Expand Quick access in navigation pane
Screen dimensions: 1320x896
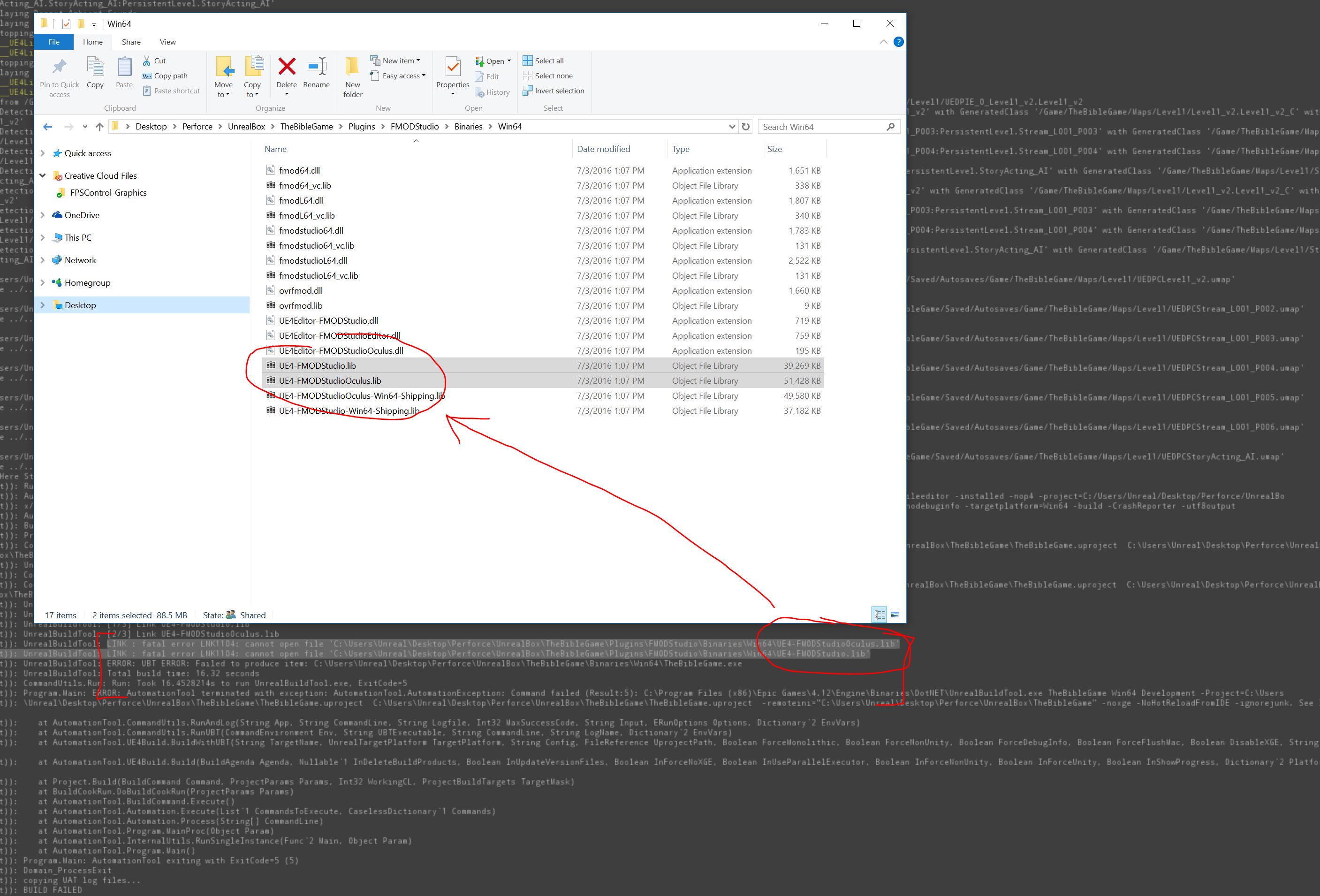tap(43, 153)
